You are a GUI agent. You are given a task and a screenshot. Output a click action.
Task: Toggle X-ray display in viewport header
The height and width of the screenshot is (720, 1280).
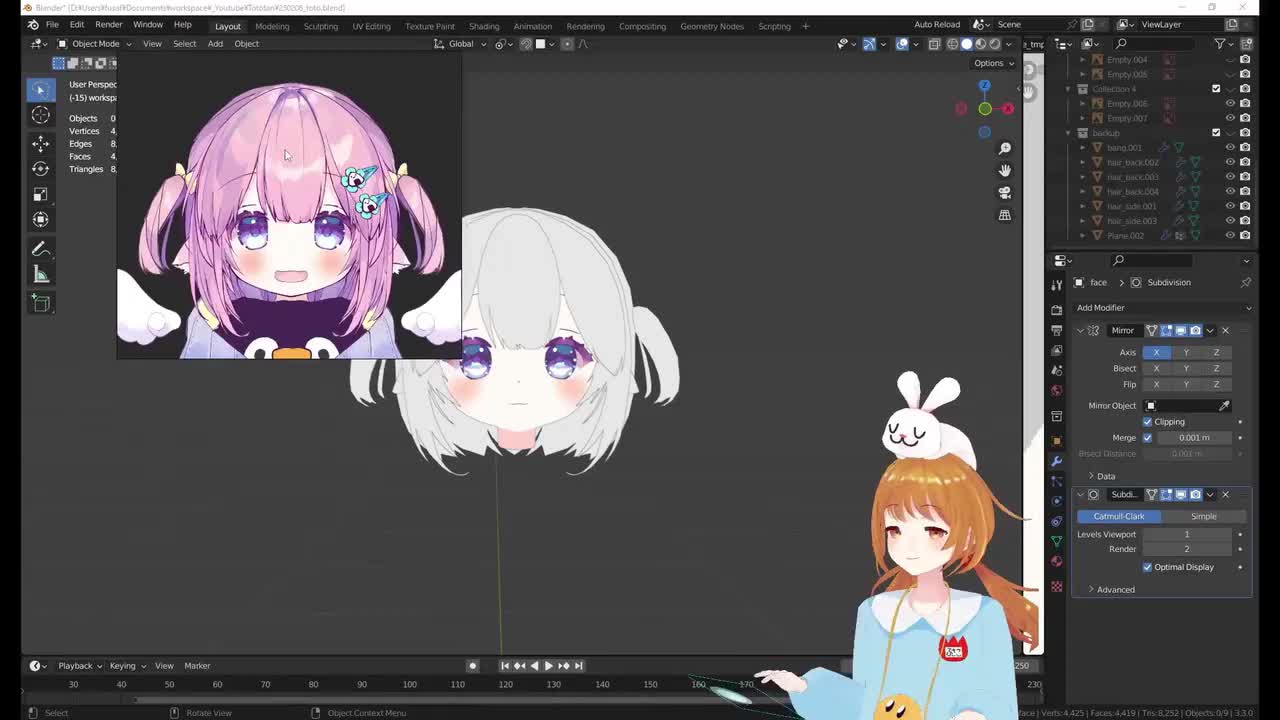pyautogui.click(x=934, y=43)
